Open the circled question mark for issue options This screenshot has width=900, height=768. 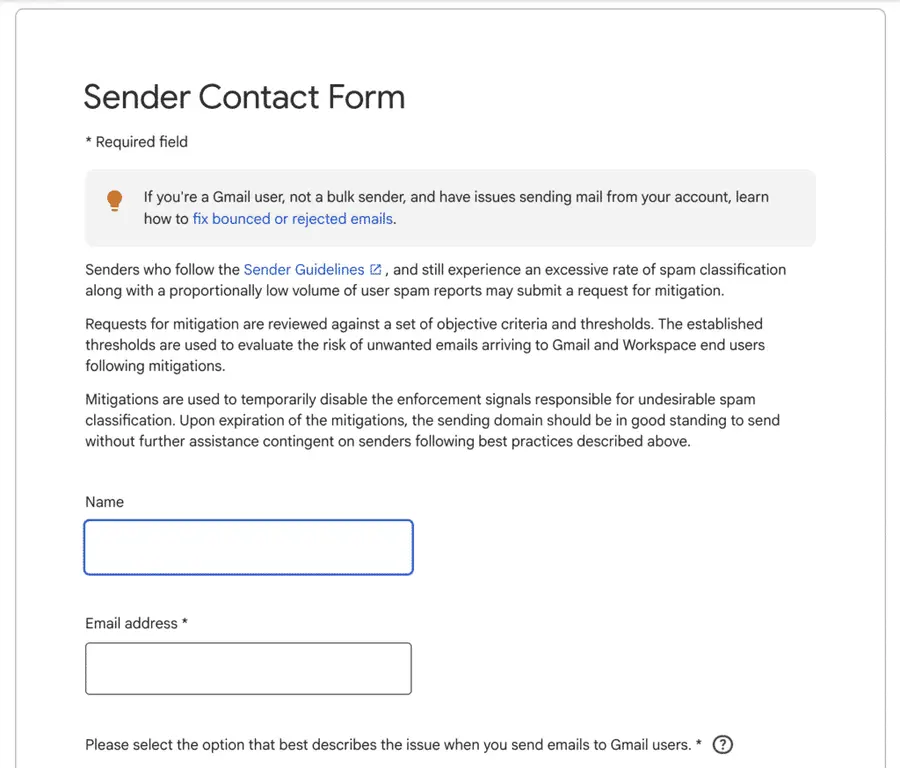click(722, 744)
